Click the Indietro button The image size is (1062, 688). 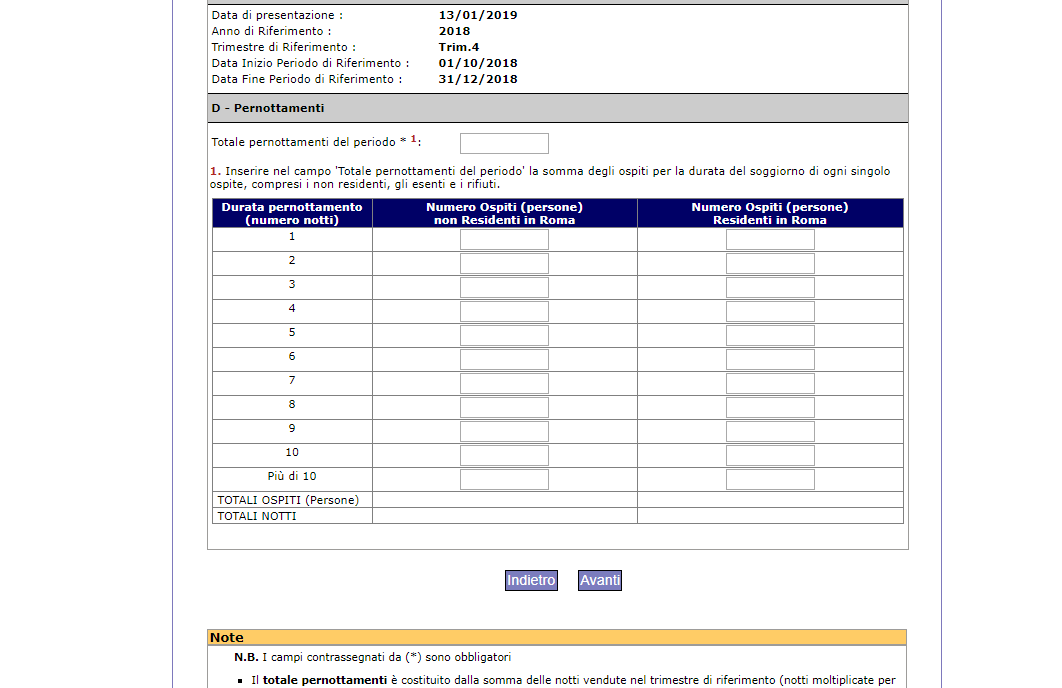click(x=530, y=581)
